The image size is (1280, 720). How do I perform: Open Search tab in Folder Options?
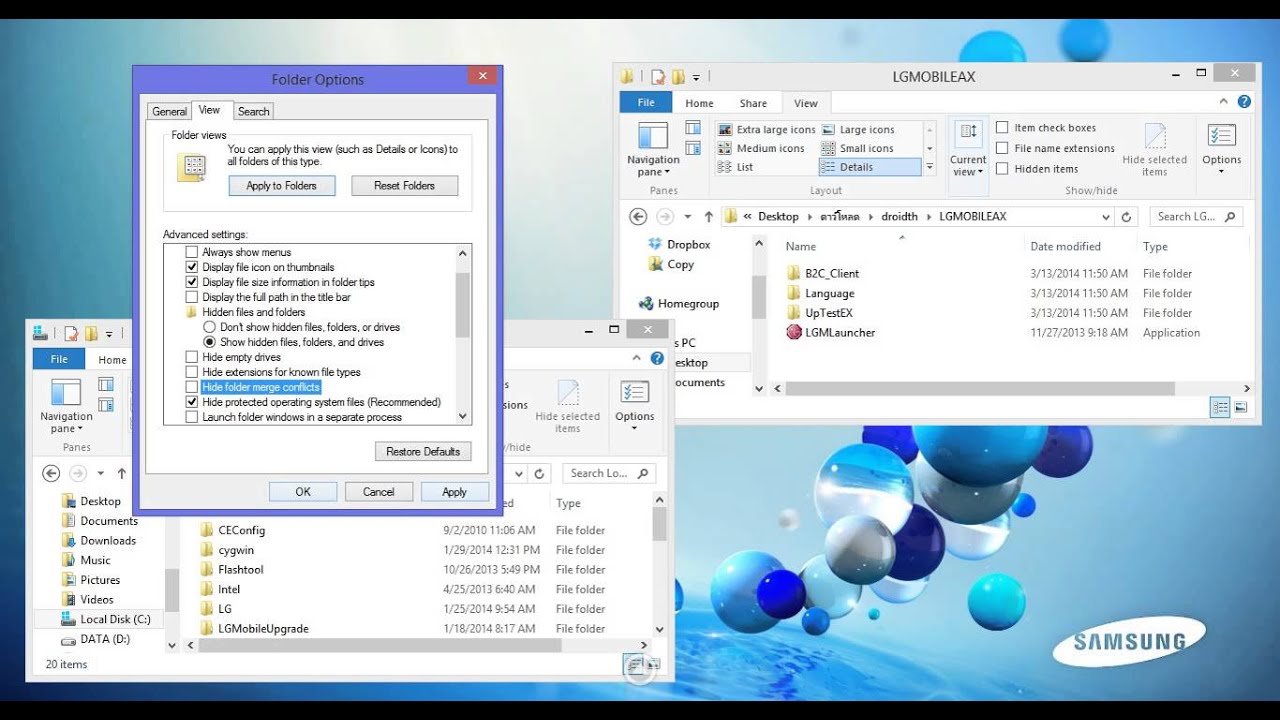click(x=253, y=111)
